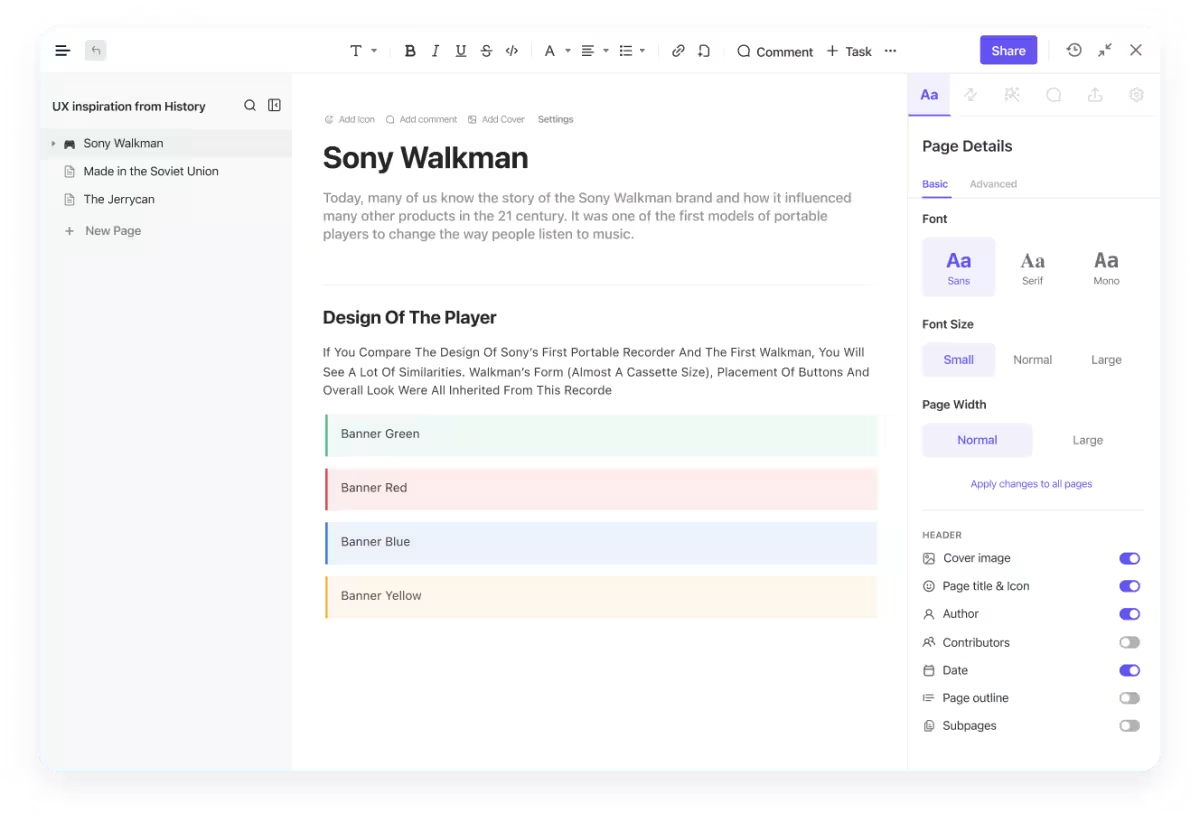Open the text alignment tool
Image resolution: width=1200 pixels, height=822 pixels.
[588, 51]
